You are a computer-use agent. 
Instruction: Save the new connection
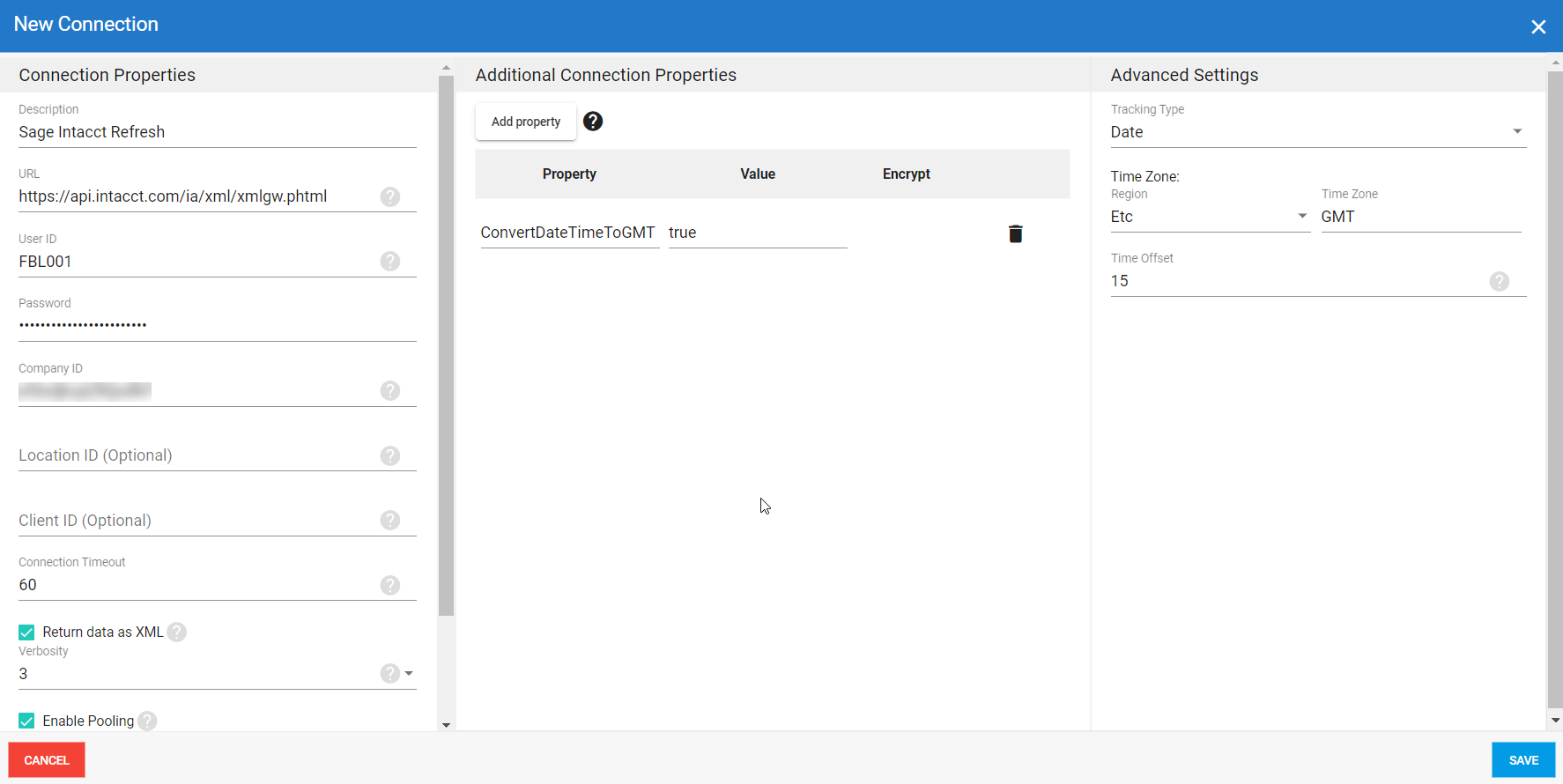[1522, 760]
